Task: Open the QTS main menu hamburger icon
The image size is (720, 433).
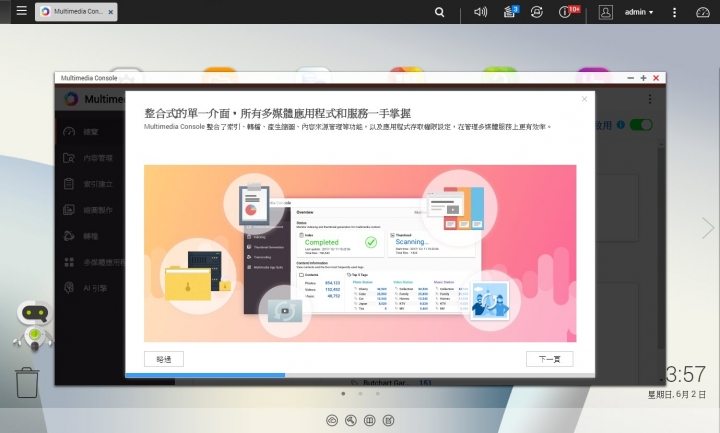Action: pyautogui.click(x=21, y=11)
